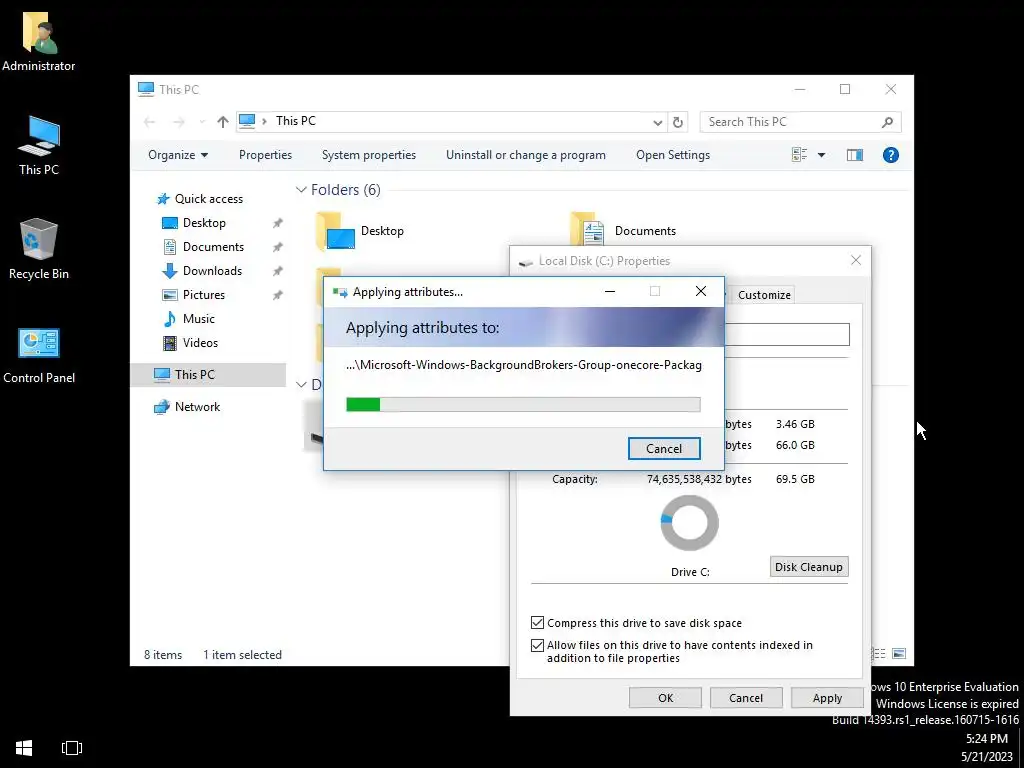Close the Local Disk (C:) Properties dialog
This screenshot has height=768, width=1024.
tap(856, 261)
